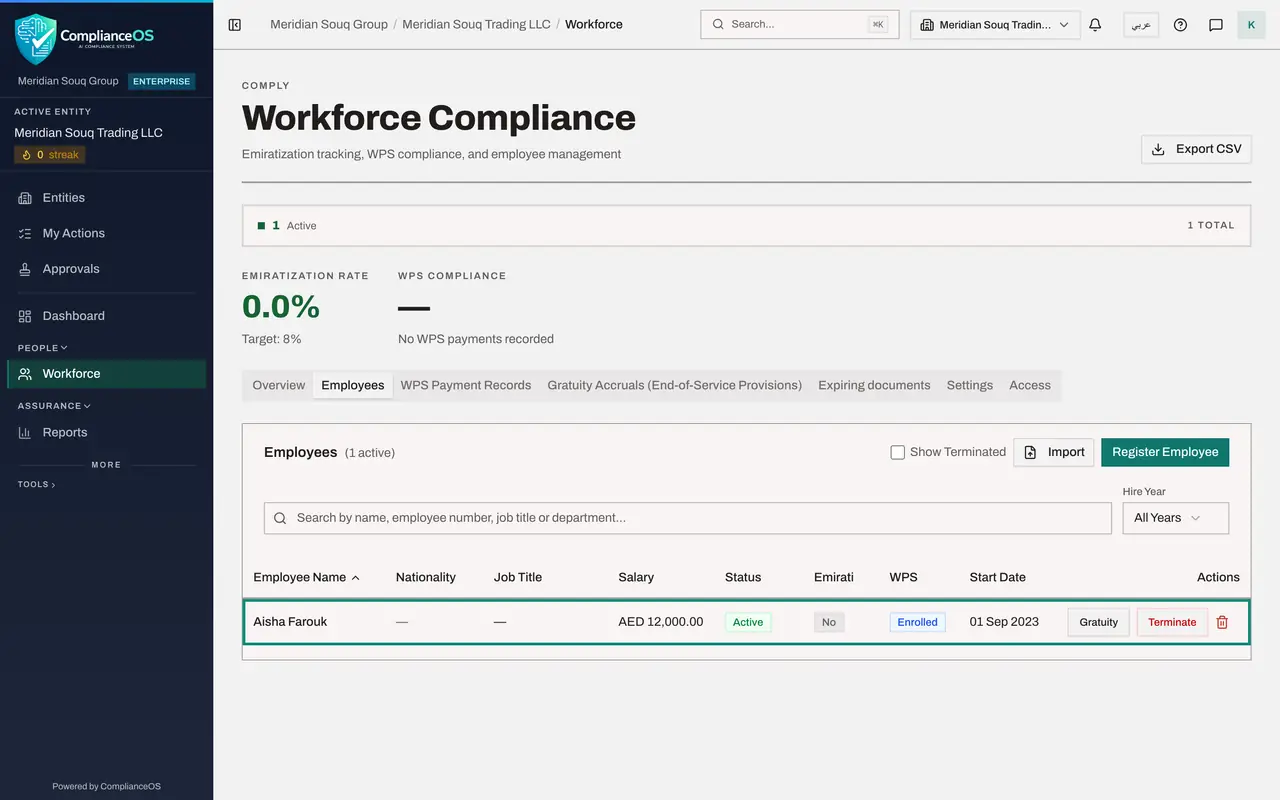1280x800 pixels.
Task: Click the My Actions checklist icon
Action: (x=25, y=233)
